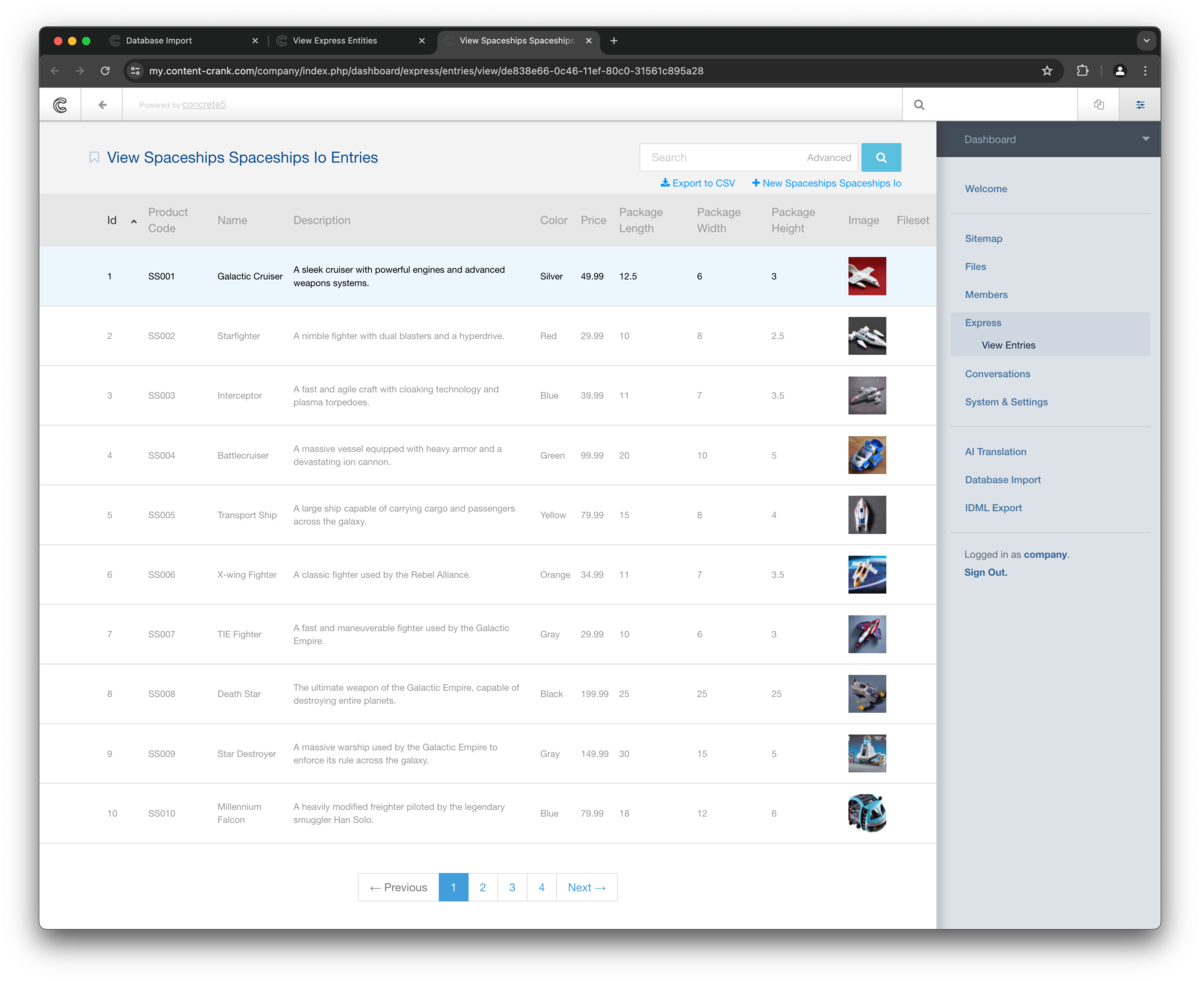Open Database Import sidebar link
Image resolution: width=1200 pixels, height=981 pixels.
[1003, 479]
